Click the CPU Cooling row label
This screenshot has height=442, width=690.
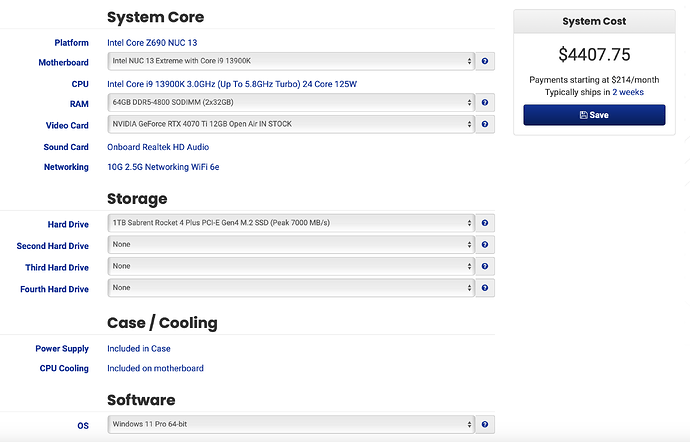click(64, 368)
